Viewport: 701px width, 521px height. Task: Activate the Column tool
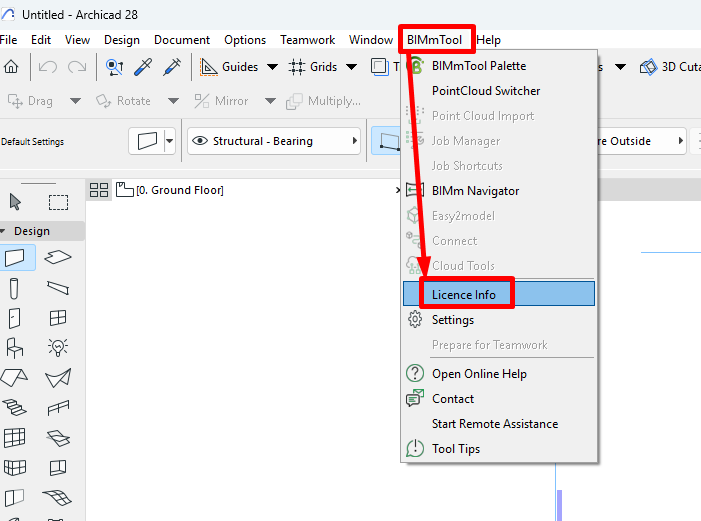tap(14, 288)
